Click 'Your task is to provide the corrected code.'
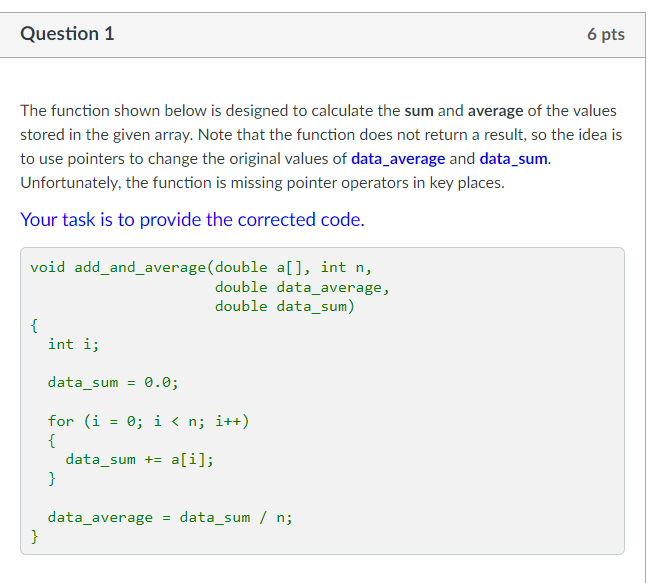This screenshot has height=583, width=653. coord(192,219)
